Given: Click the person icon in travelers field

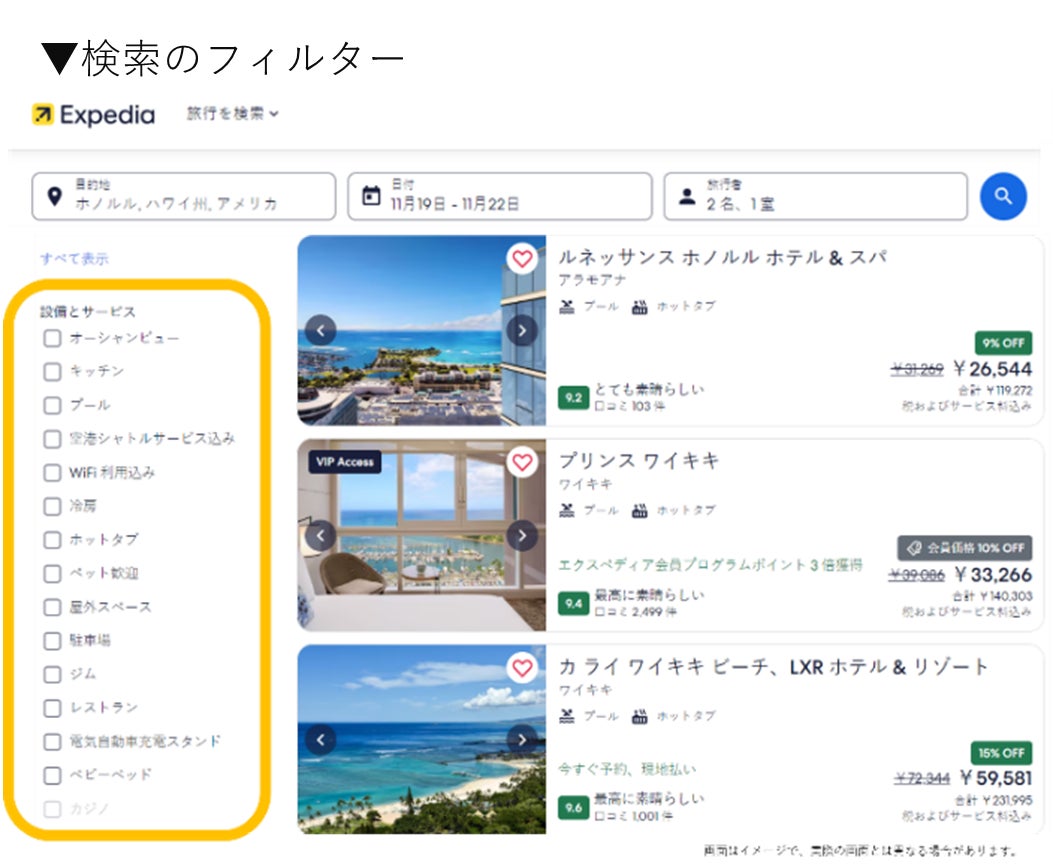Looking at the screenshot, I should (687, 196).
